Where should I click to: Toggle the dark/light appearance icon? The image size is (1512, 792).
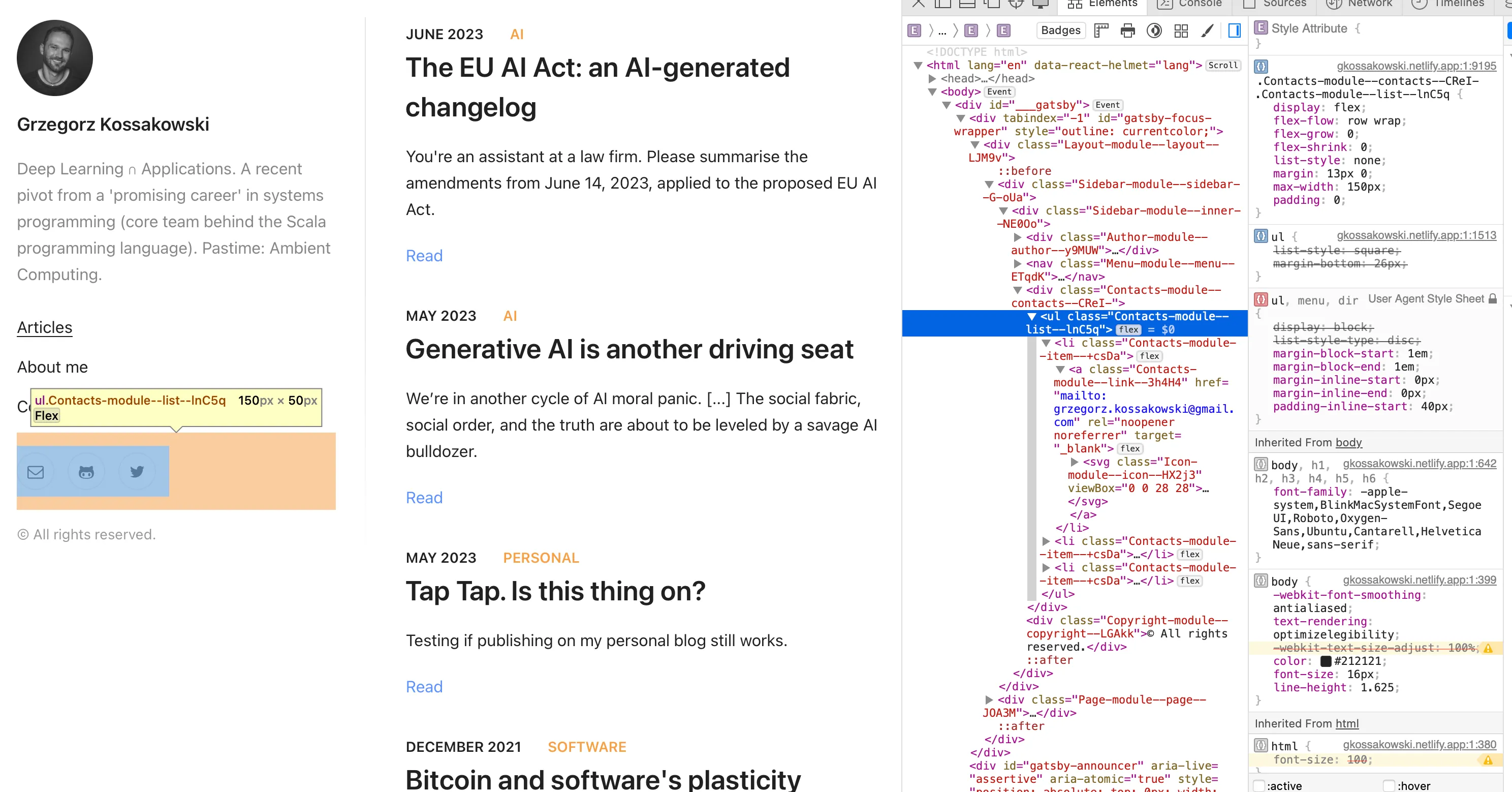point(1154,30)
